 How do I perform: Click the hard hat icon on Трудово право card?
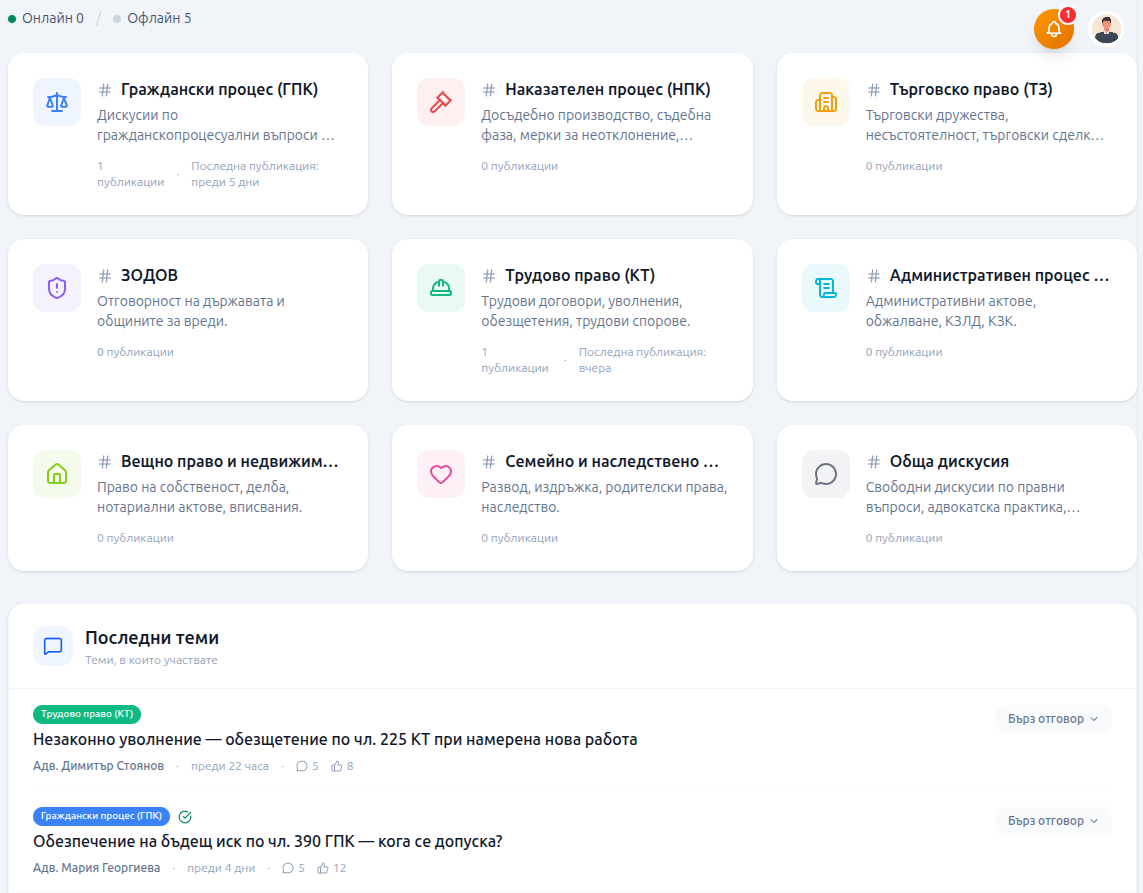tap(441, 288)
